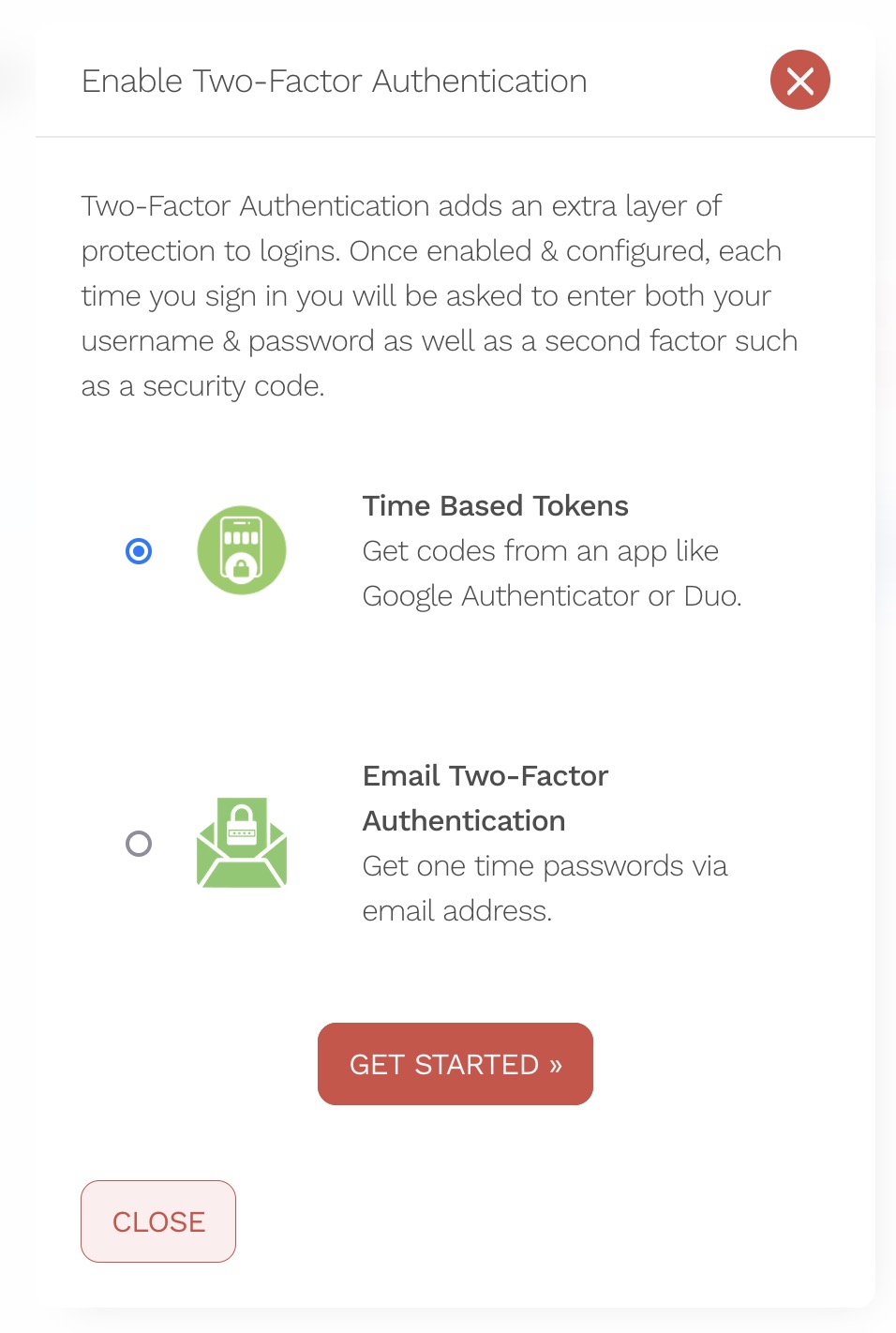Click the padlock on the phone icon
Screen dimensions: 896x1333
(x=242, y=568)
